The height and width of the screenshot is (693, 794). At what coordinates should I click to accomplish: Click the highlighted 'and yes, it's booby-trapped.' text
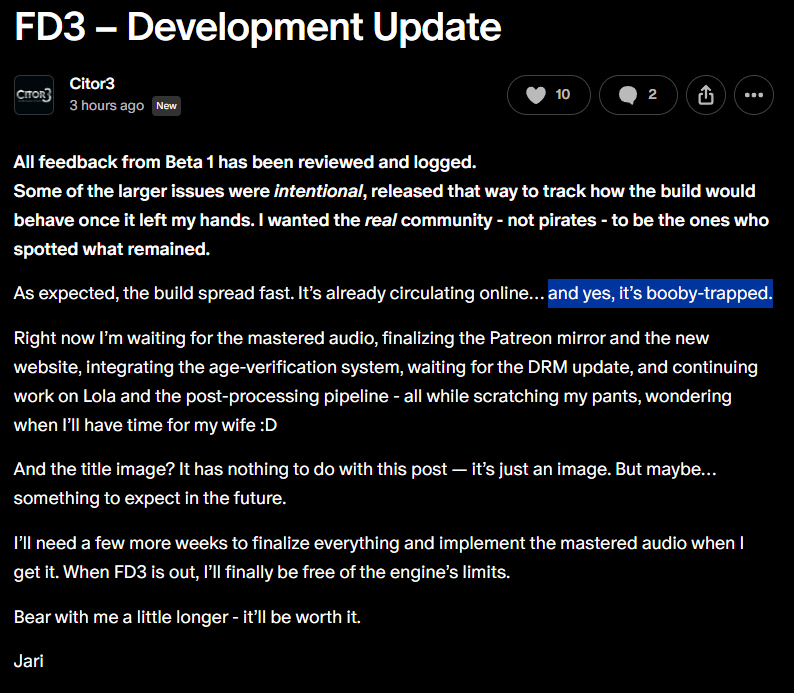[660, 293]
